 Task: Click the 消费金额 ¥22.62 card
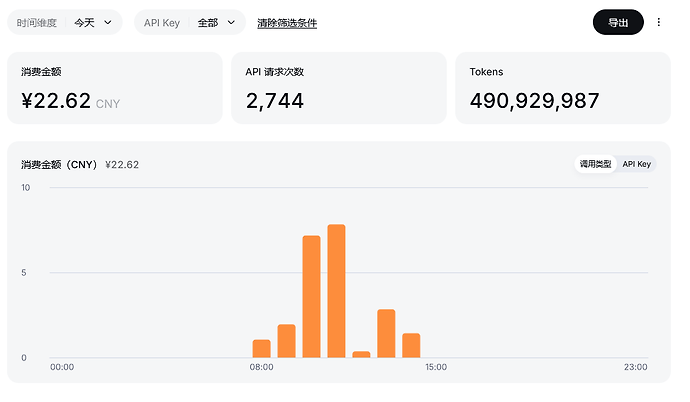pyautogui.click(x=115, y=88)
